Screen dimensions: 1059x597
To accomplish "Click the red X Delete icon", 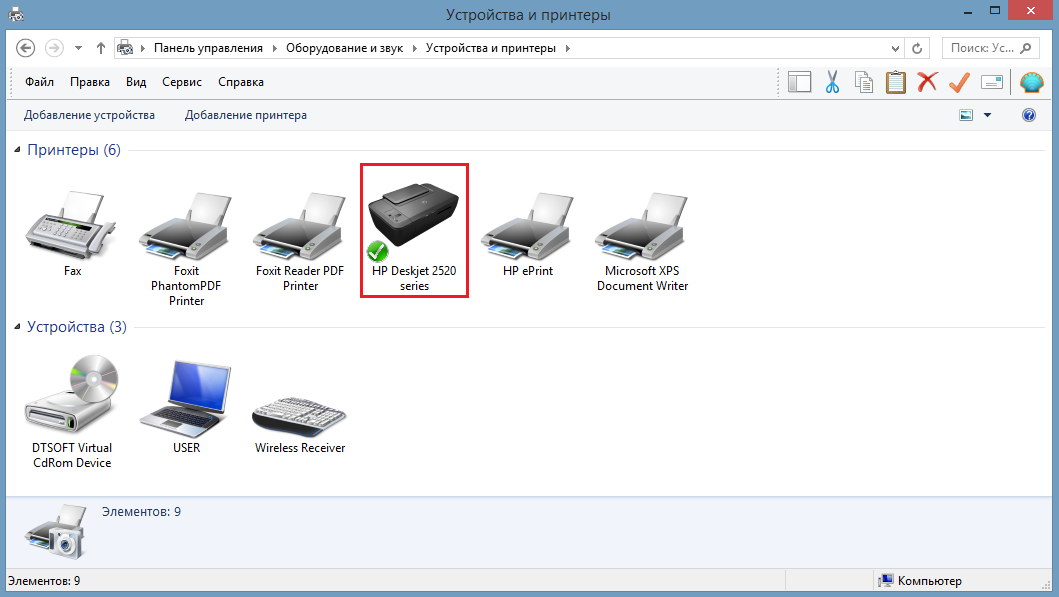I will tap(927, 82).
